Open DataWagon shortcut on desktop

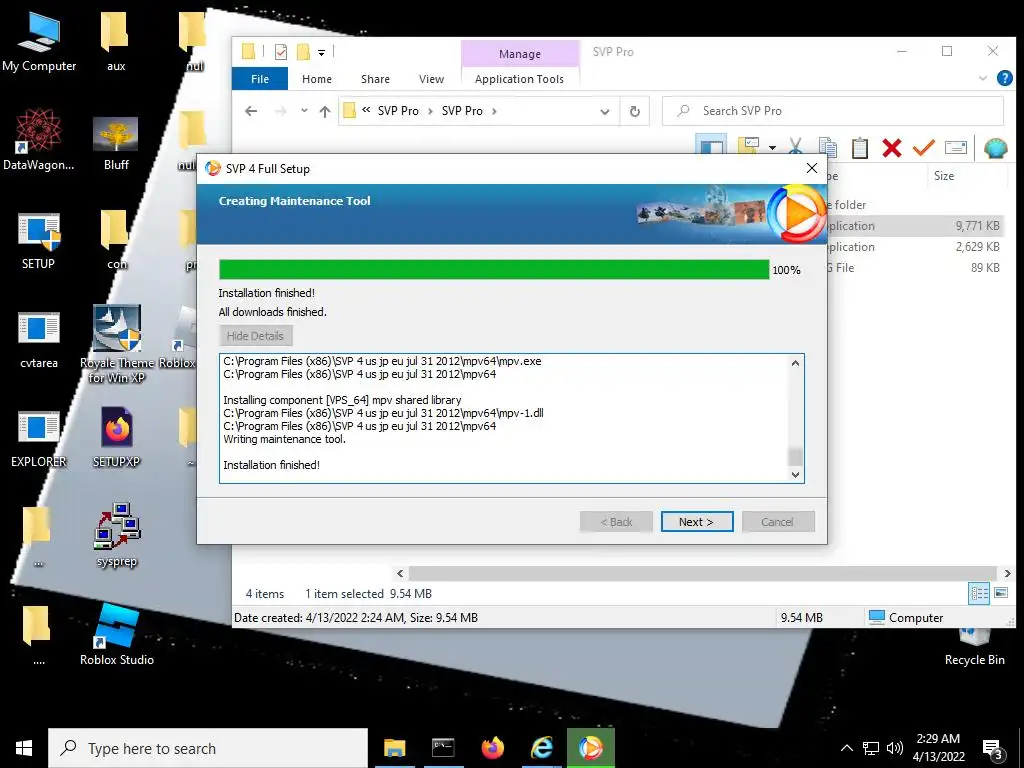pyautogui.click(x=39, y=140)
